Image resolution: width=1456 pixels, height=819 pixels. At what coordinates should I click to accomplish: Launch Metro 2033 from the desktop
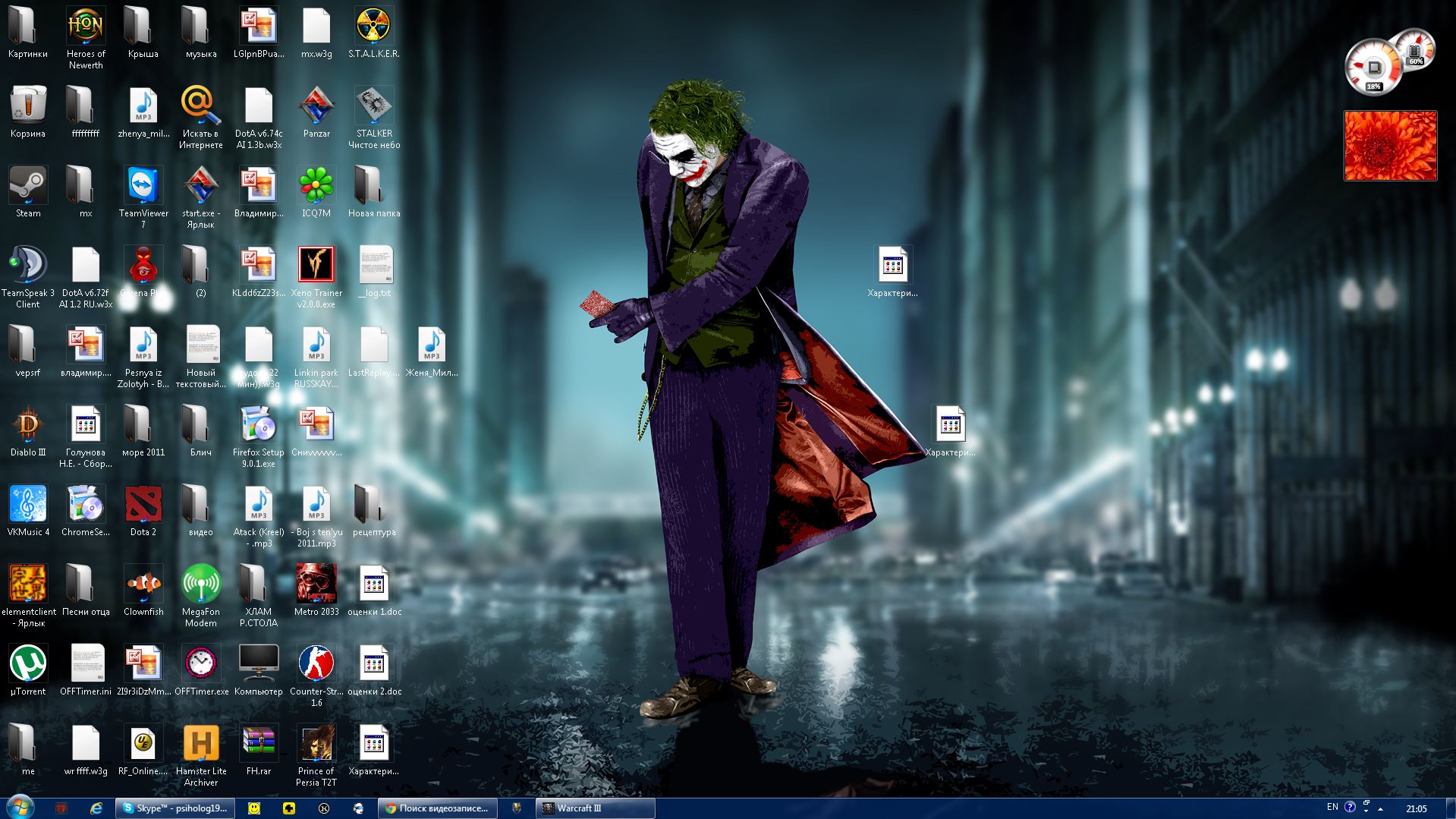coord(316,591)
